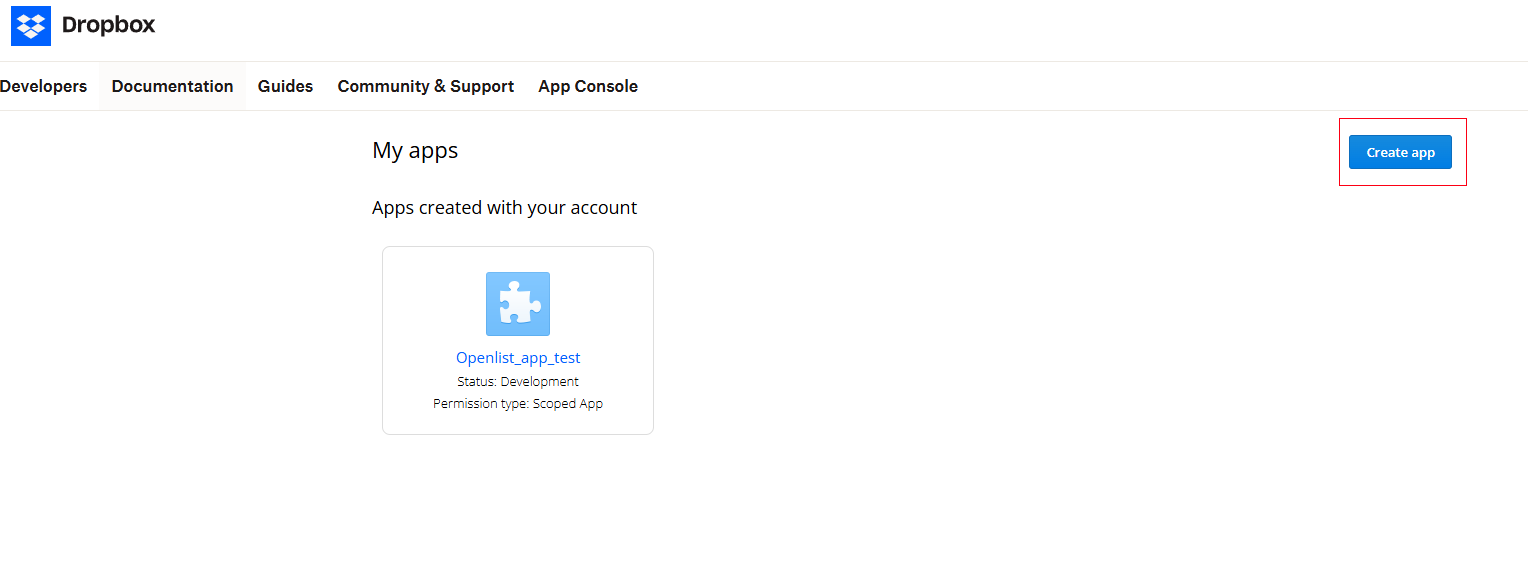
Task: Click the Dropbox box logo icon
Action: tap(31, 26)
